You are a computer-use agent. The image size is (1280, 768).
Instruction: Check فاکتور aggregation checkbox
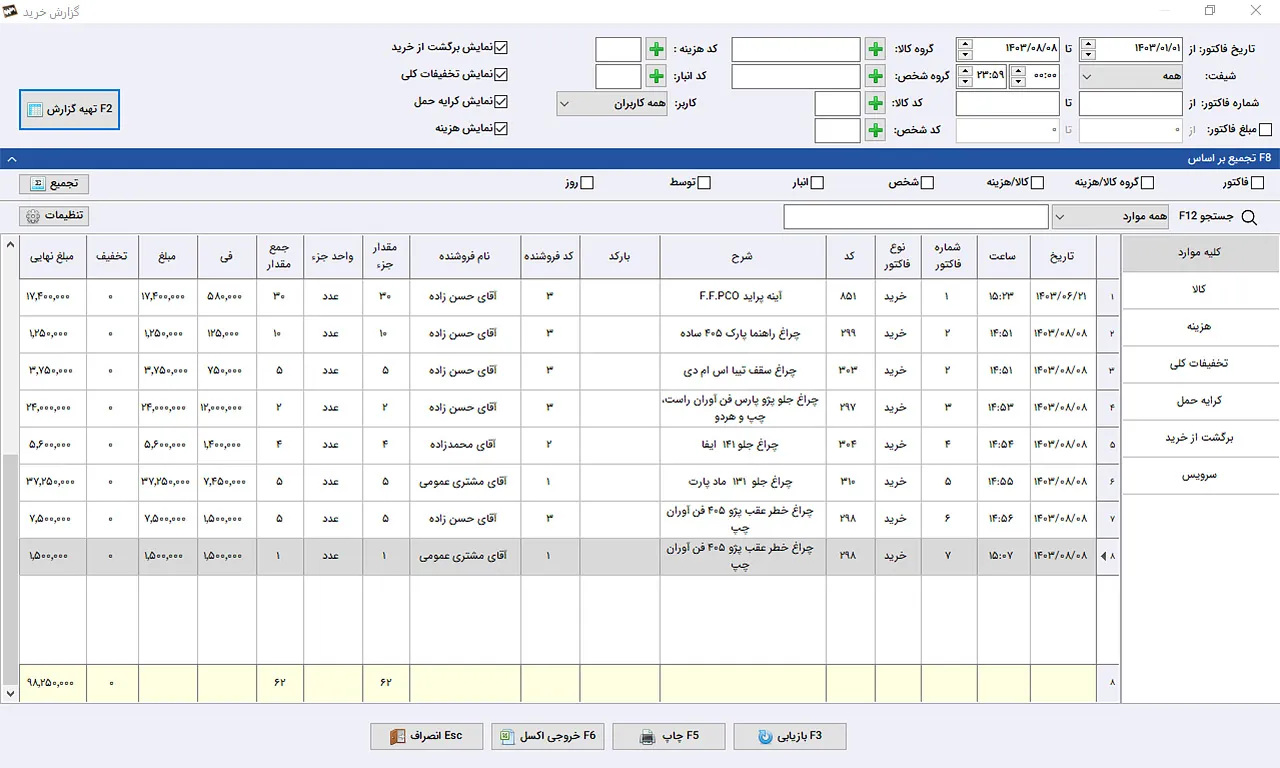[1258, 183]
